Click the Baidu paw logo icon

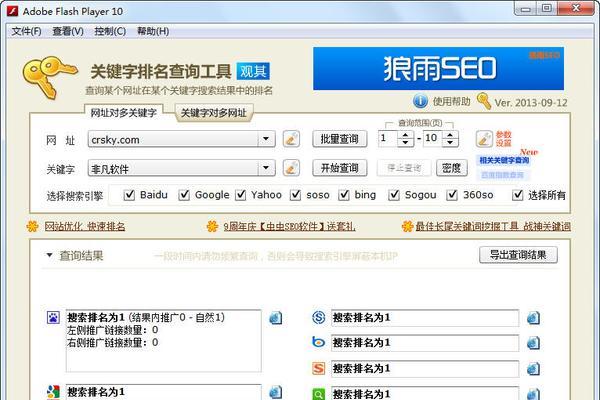coord(53,317)
